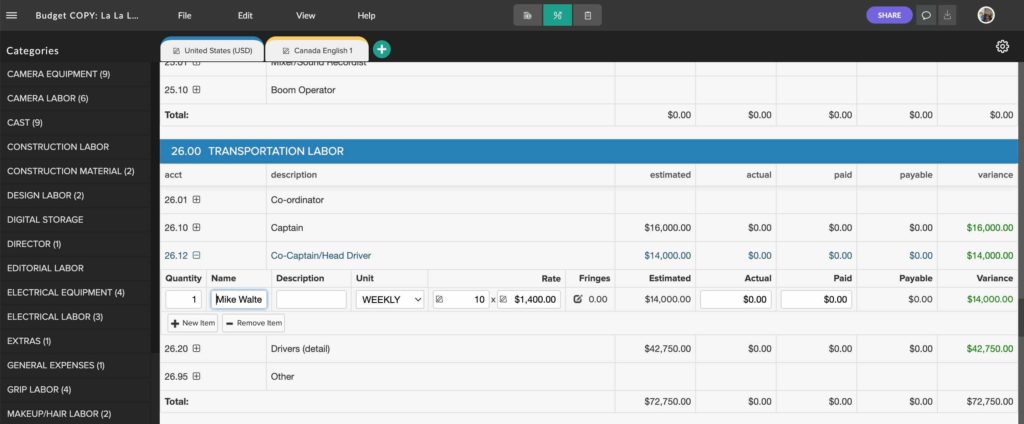Click the Actual $0.00 input field
1024x424 pixels.
click(736, 299)
